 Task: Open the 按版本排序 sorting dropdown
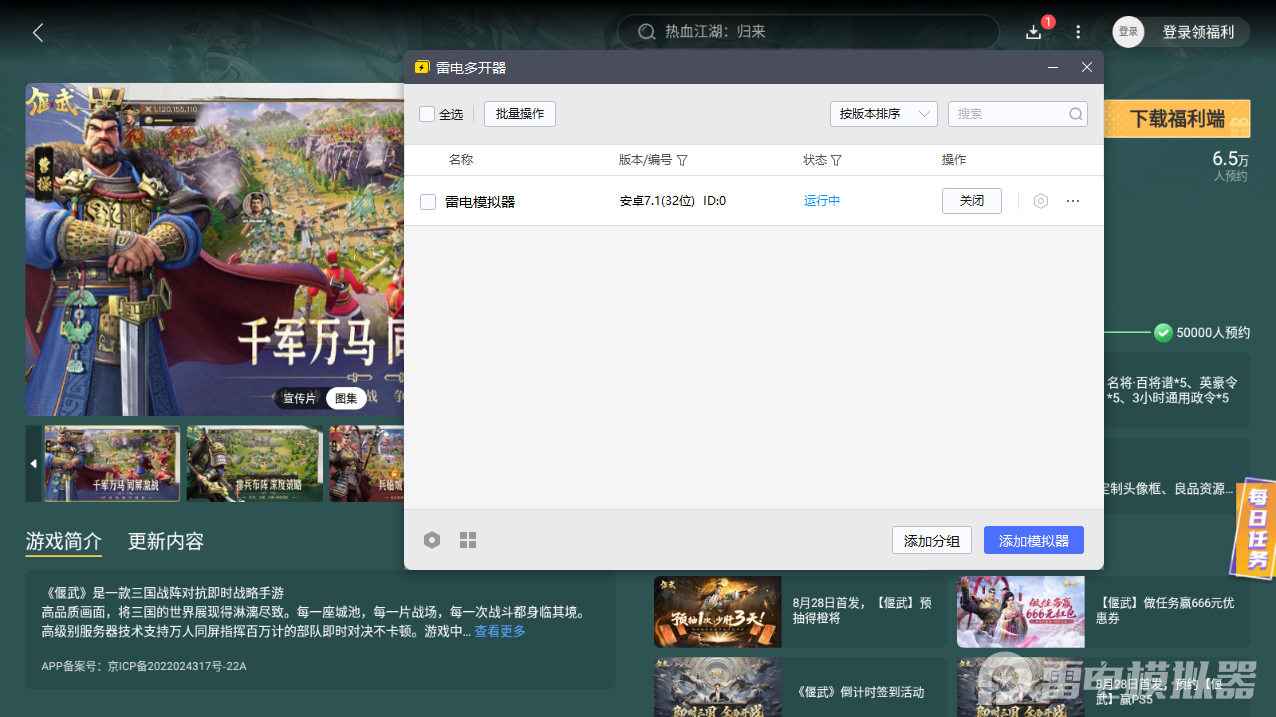point(882,113)
